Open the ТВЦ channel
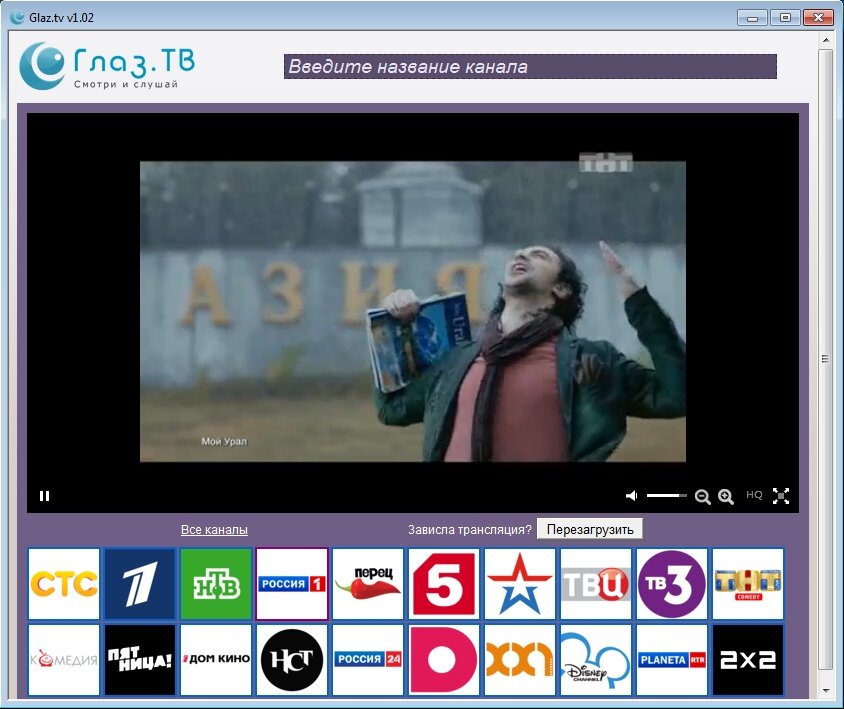 point(596,584)
